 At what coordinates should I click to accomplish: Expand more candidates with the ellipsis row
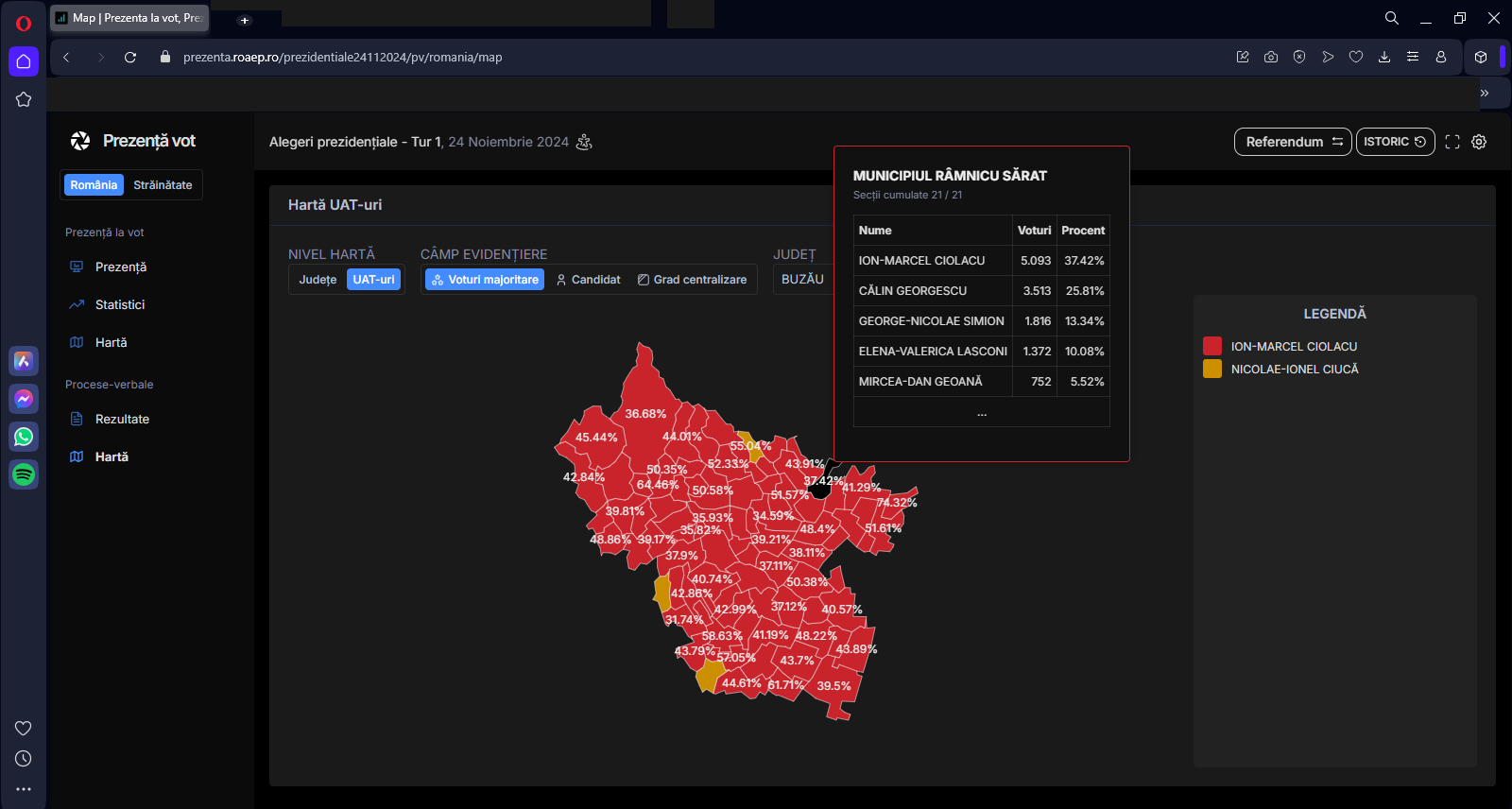(x=981, y=413)
